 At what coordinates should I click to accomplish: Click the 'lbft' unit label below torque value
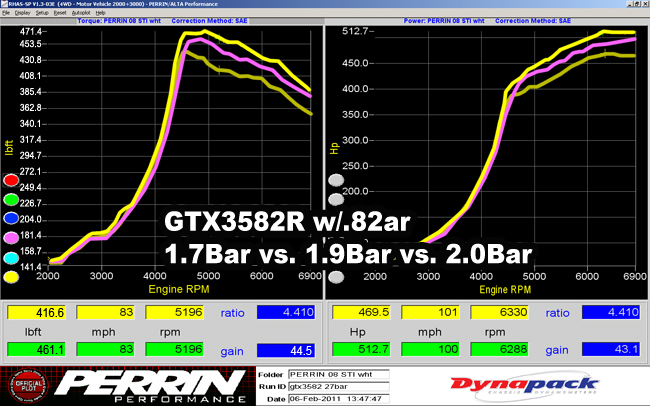(x=33, y=332)
